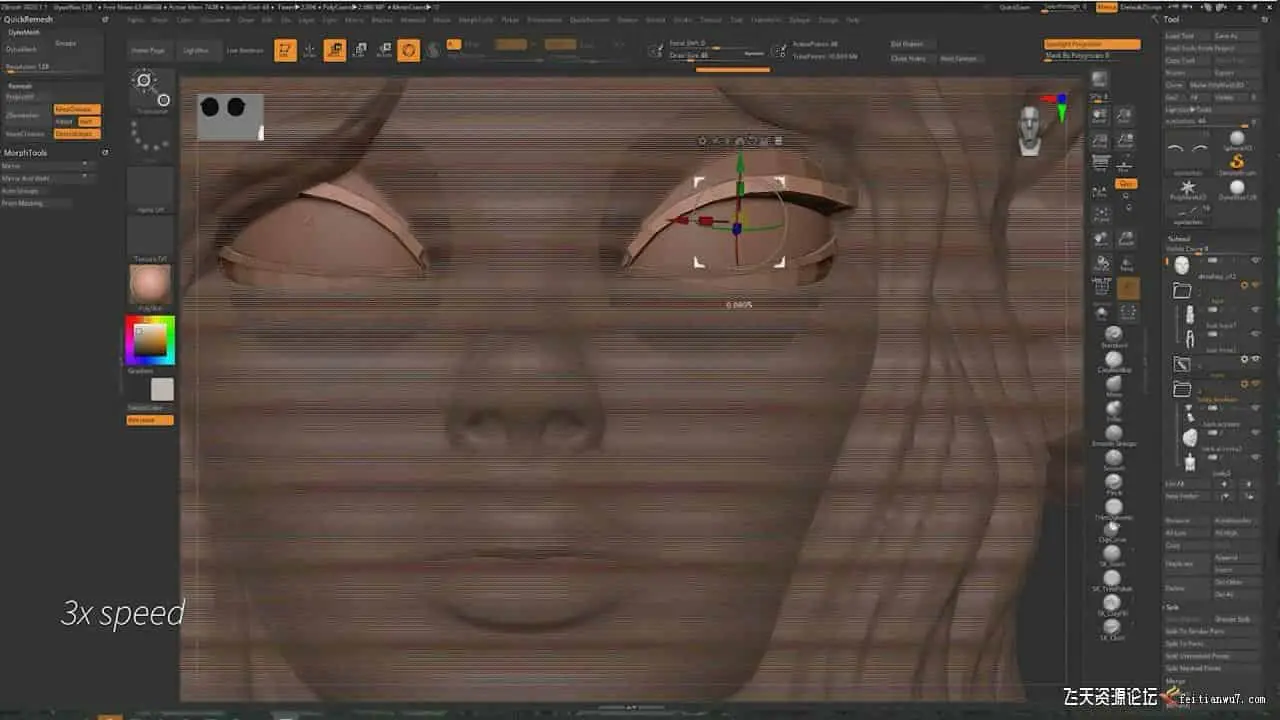Click the QuickSave button
This screenshot has width=1280, height=720.
[1014, 7]
